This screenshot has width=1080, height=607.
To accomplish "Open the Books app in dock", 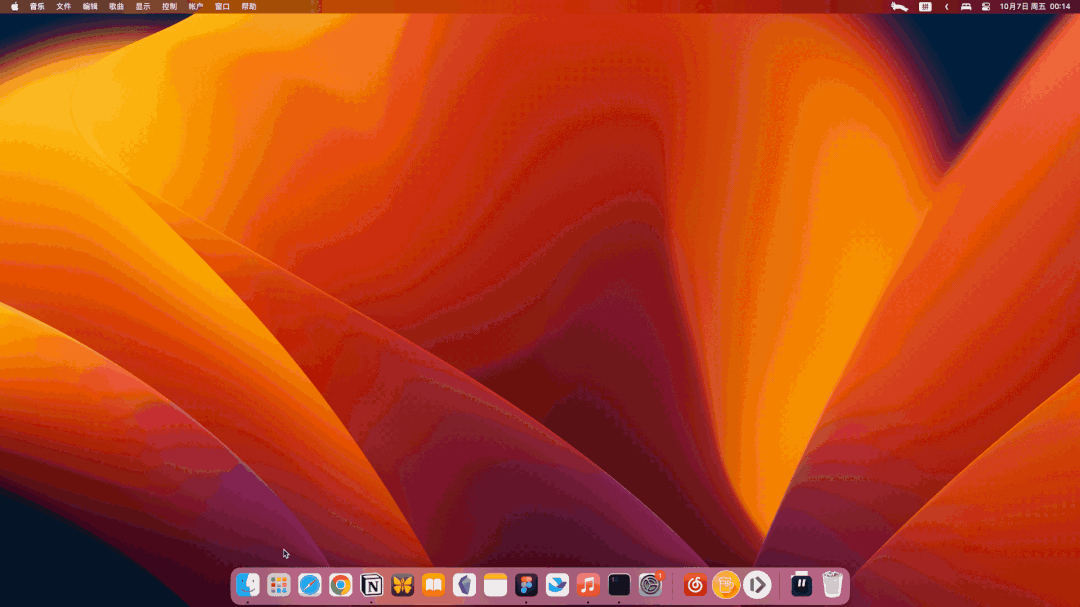I will (433, 585).
